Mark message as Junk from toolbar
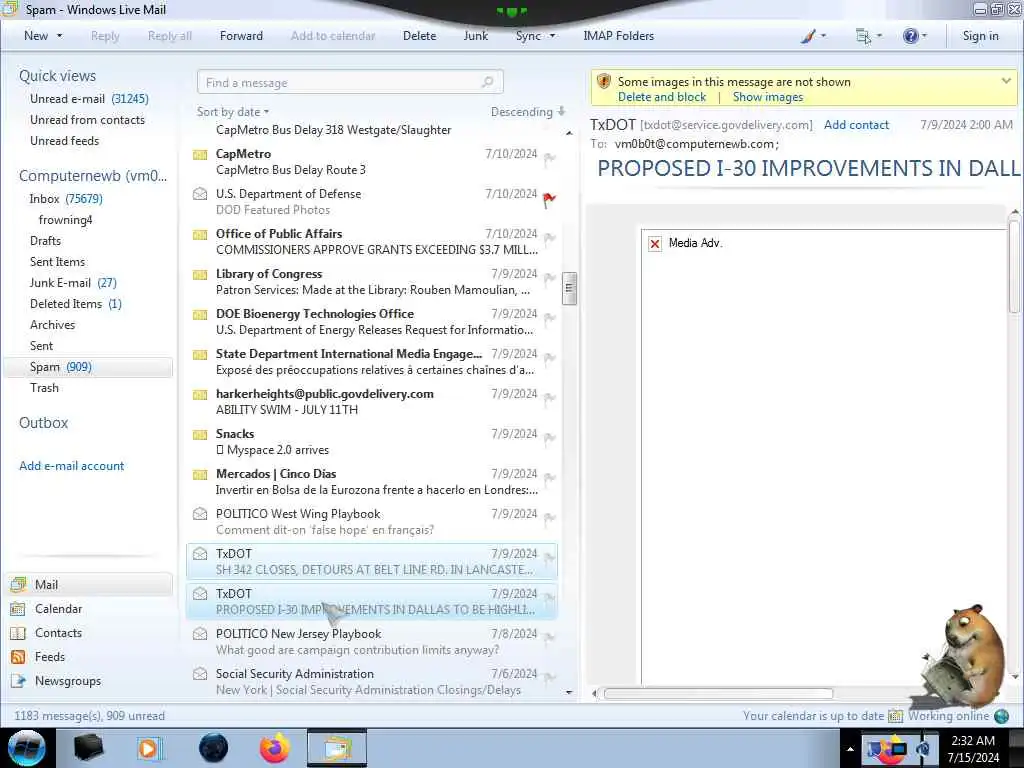 [475, 36]
